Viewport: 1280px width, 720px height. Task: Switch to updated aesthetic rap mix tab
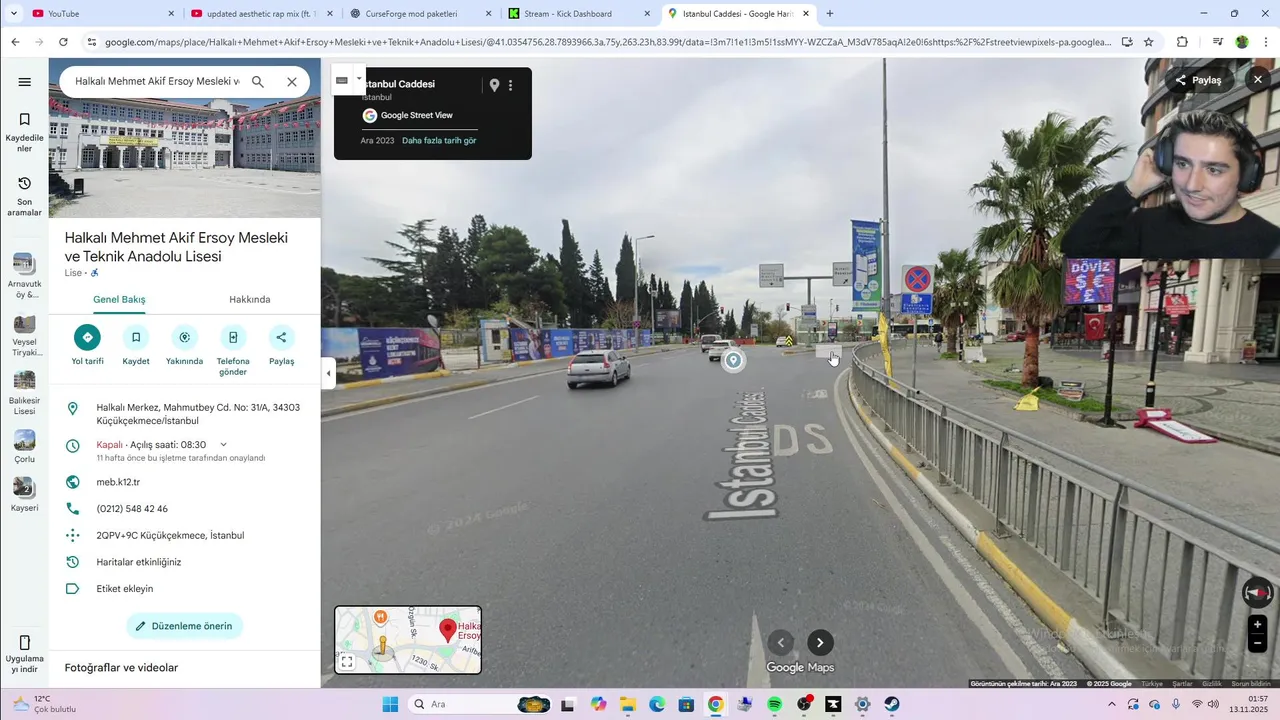pos(262,14)
